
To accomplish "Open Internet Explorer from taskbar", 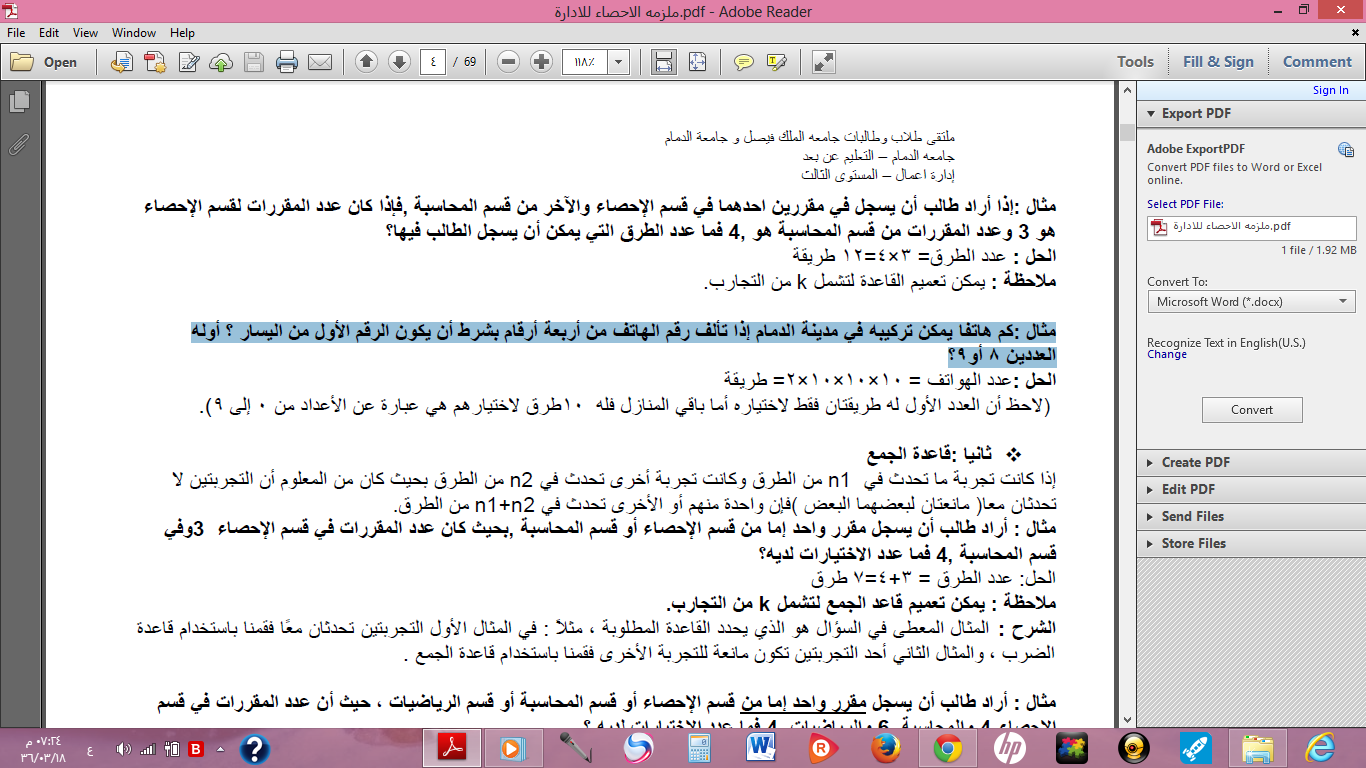I will pos(1321,747).
